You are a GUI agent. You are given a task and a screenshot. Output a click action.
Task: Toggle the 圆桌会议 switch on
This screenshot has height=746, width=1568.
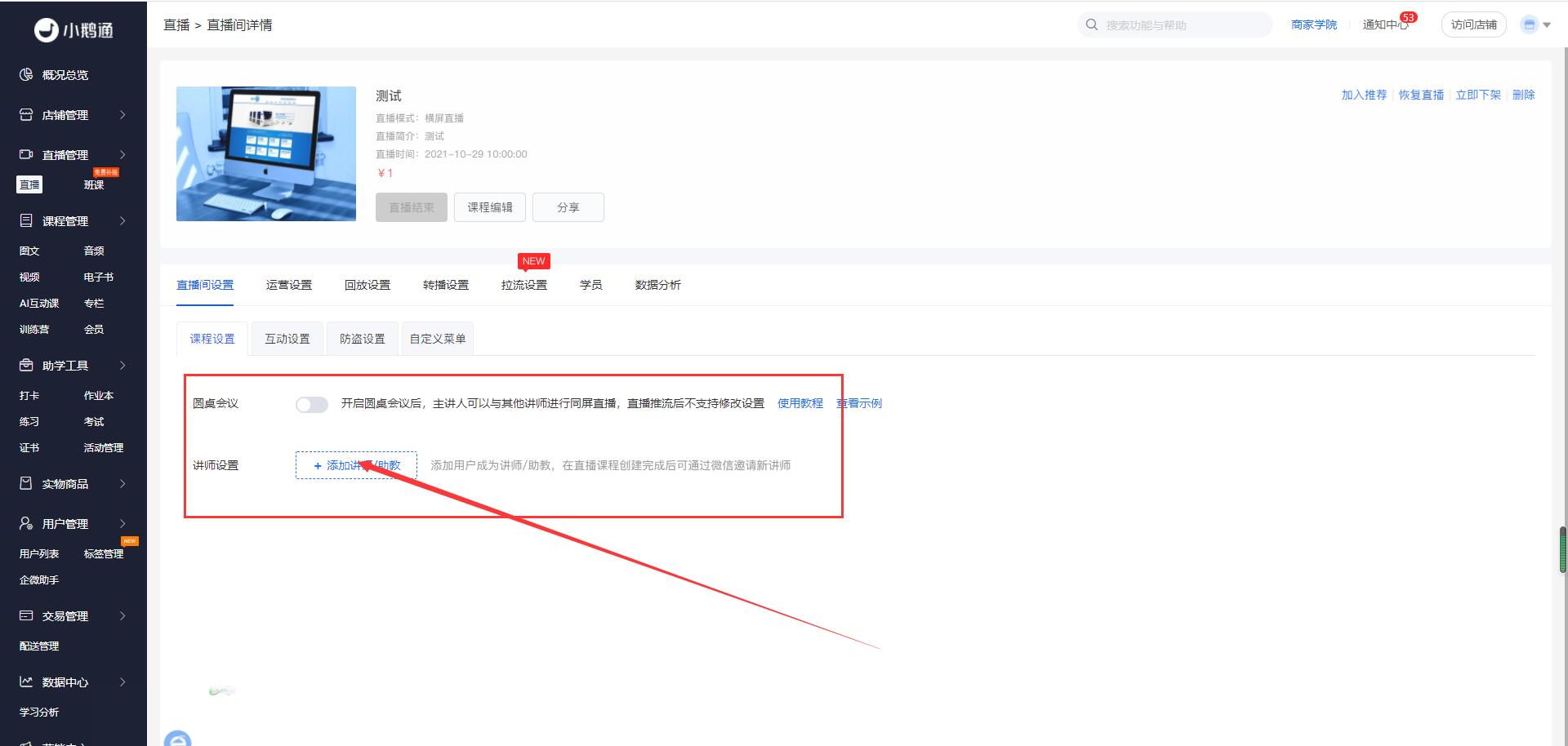(311, 404)
